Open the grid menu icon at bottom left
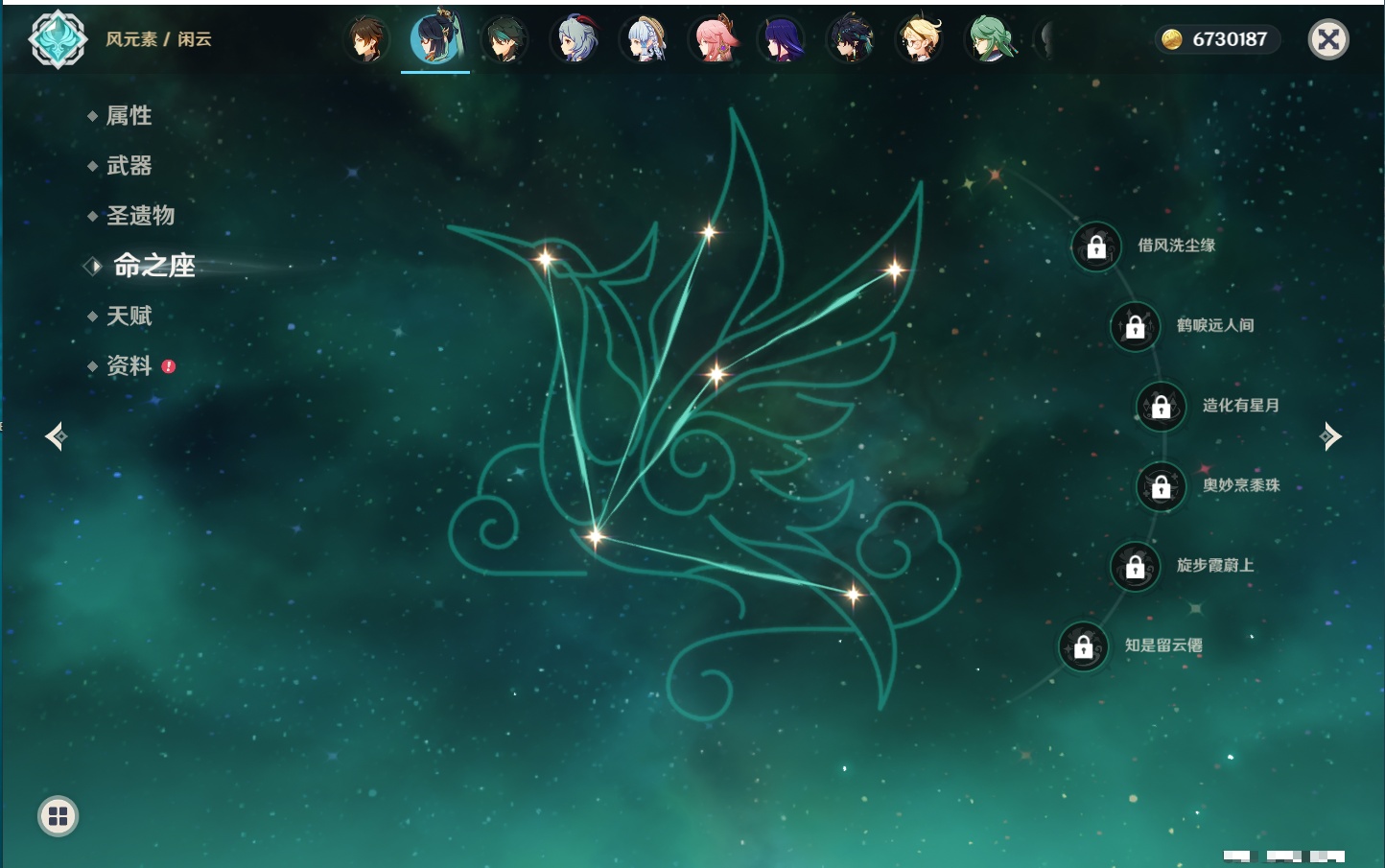The height and width of the screenshot is (868, 1385). pyautogui.click(x=58, y=816)
